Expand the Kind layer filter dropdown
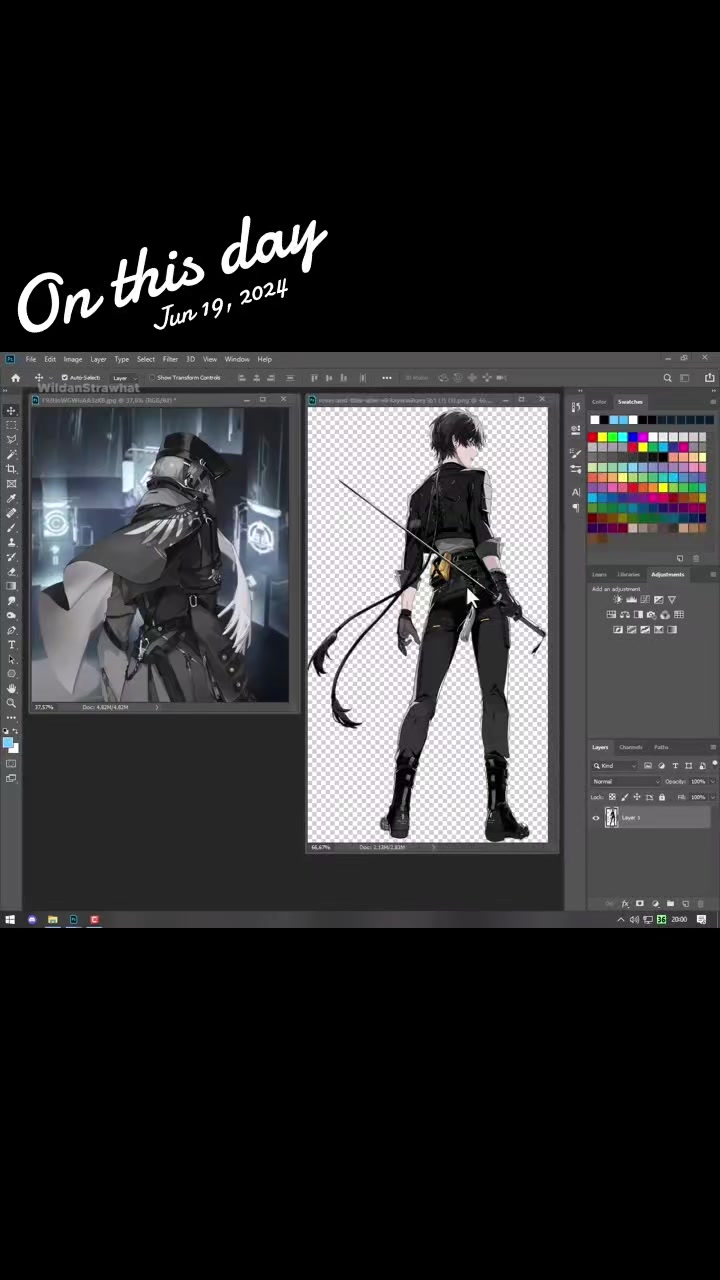Viewport: 720px width, 1280px height. (614, 766)
